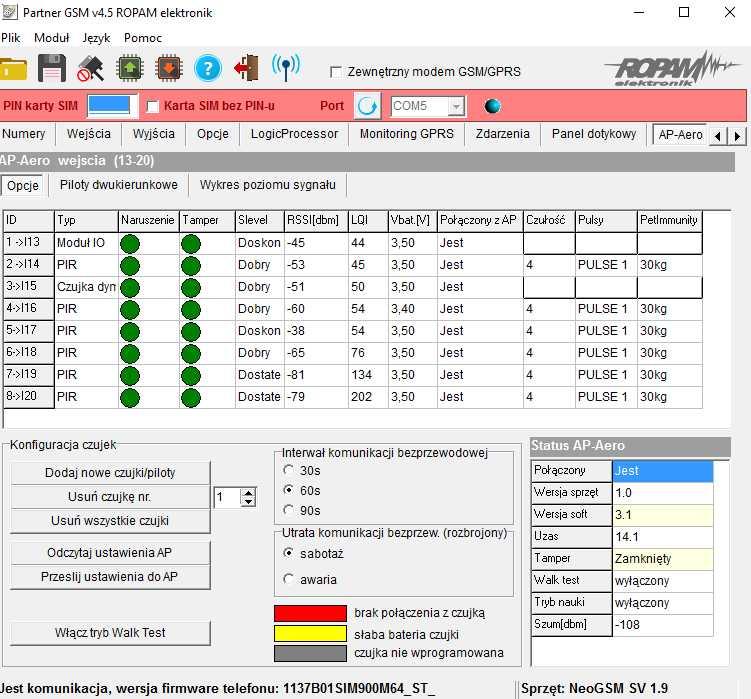The width and height of the screenshot is (751, 699).
Task: Click the yellow weak-battery legend swatch
Action: point(310,634)
